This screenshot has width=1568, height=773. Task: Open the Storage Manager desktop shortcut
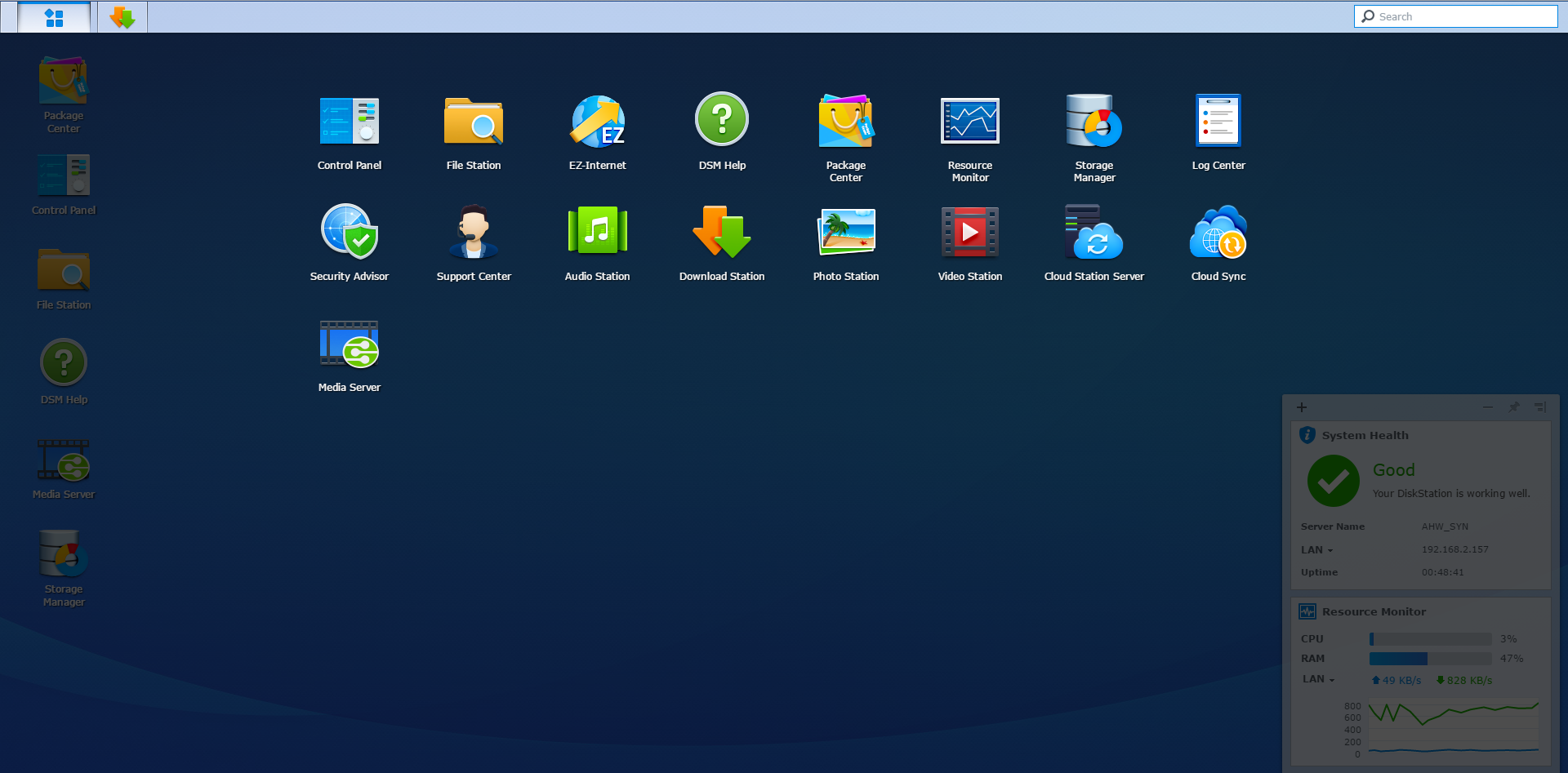click(64, 568)
